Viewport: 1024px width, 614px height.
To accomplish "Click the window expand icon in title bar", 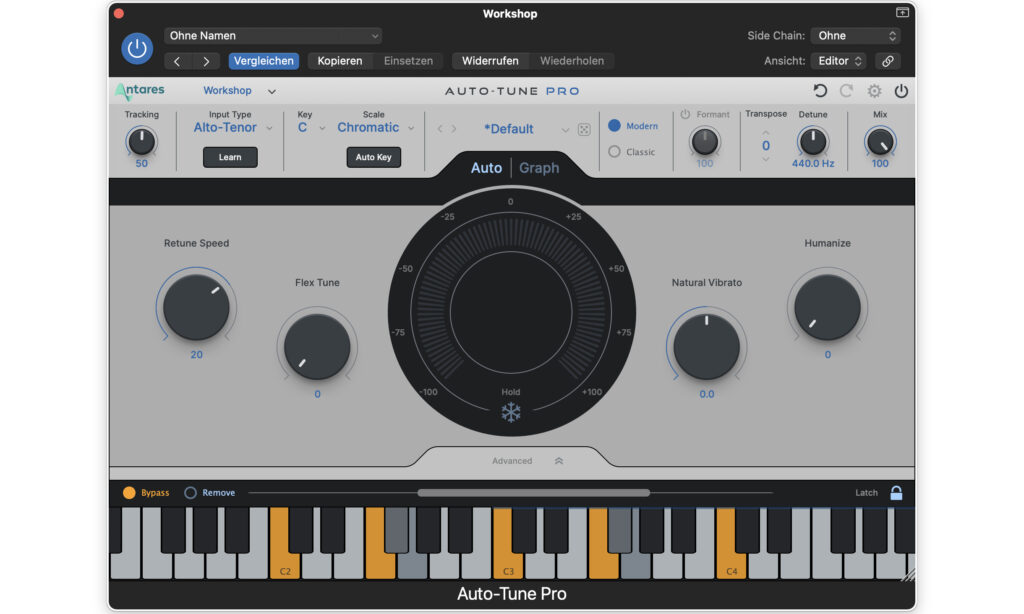I will 902,12.
